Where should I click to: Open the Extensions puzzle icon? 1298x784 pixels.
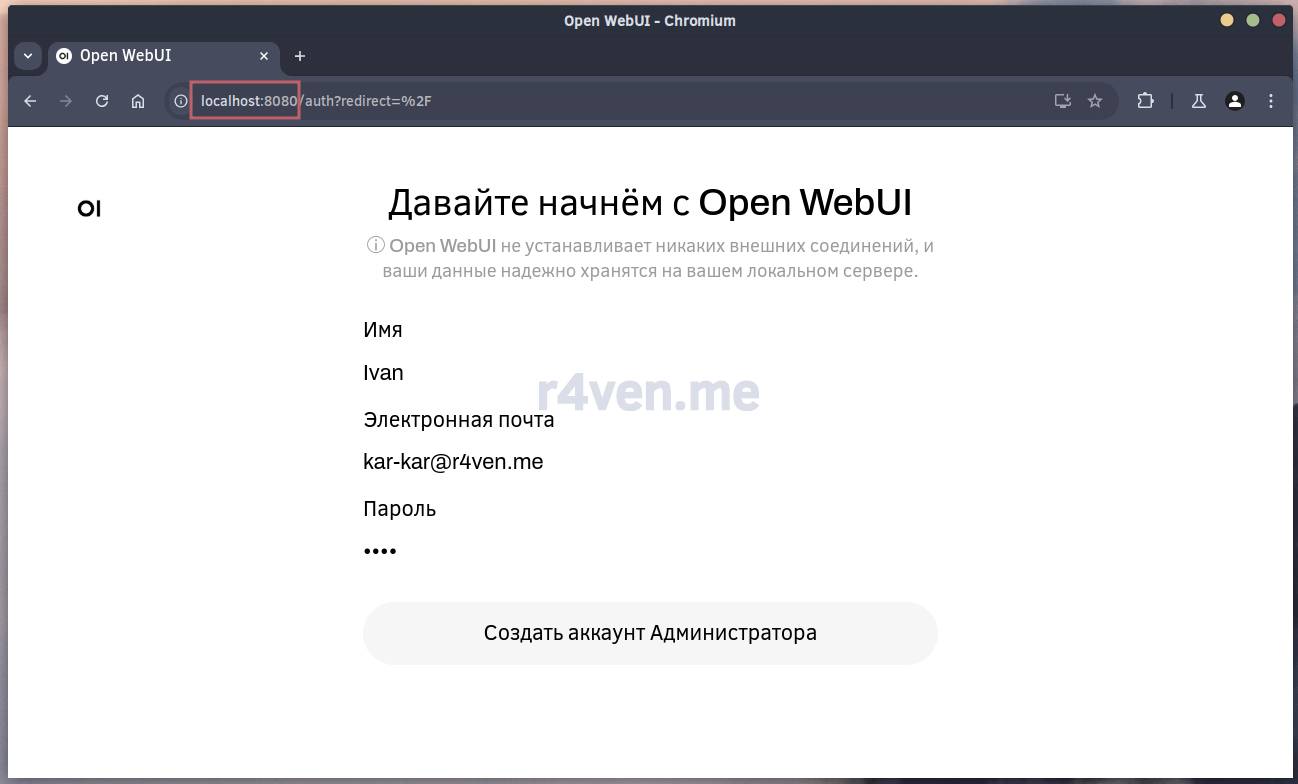tap(1145, 101)
